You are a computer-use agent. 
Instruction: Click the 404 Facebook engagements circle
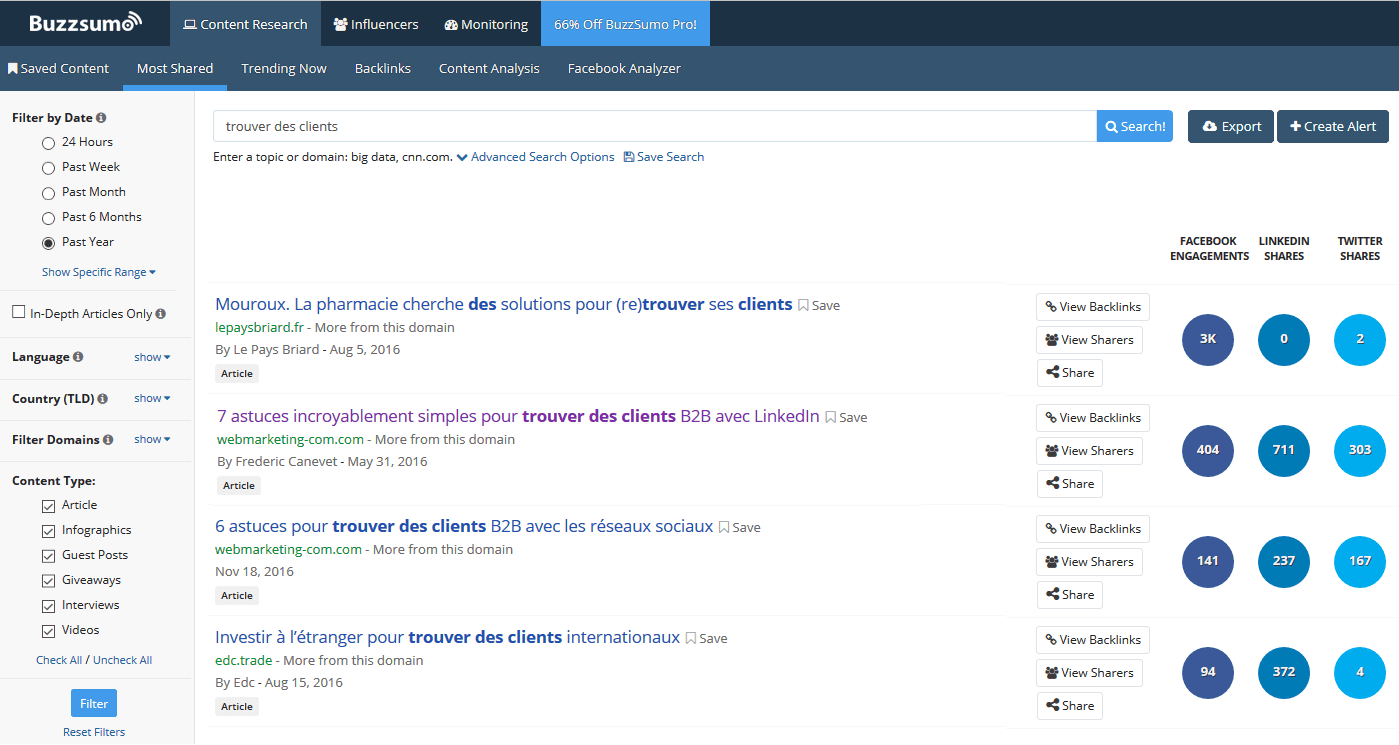pos(1208,450)
